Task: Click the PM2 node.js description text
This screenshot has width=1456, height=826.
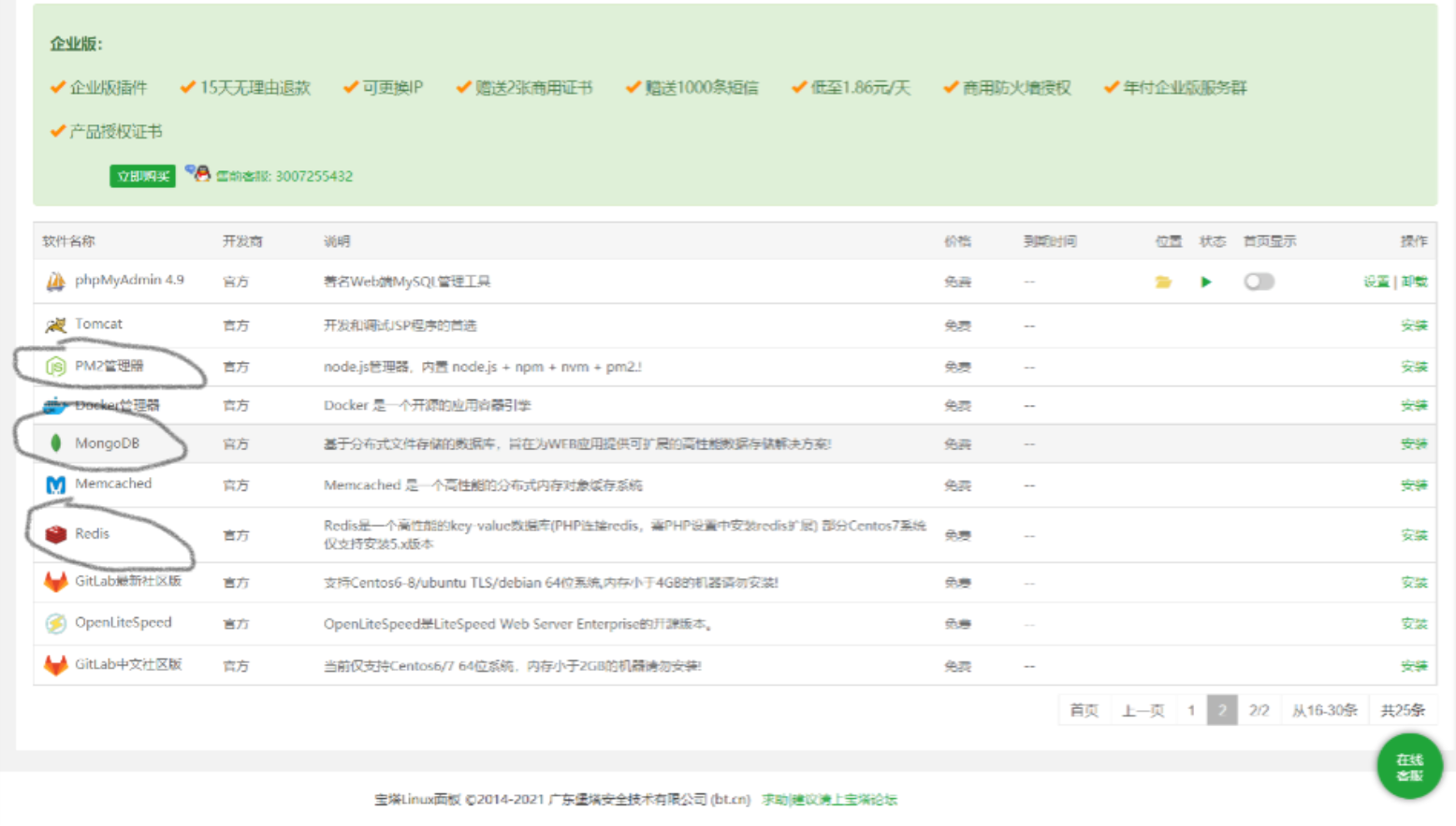Action: click(483, 367)
